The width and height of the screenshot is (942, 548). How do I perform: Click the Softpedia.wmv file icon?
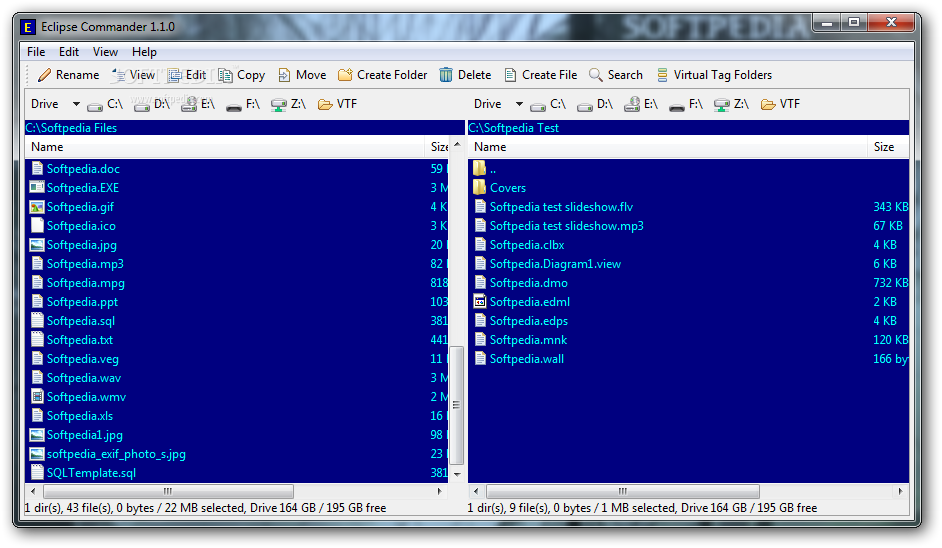(37, 397)
